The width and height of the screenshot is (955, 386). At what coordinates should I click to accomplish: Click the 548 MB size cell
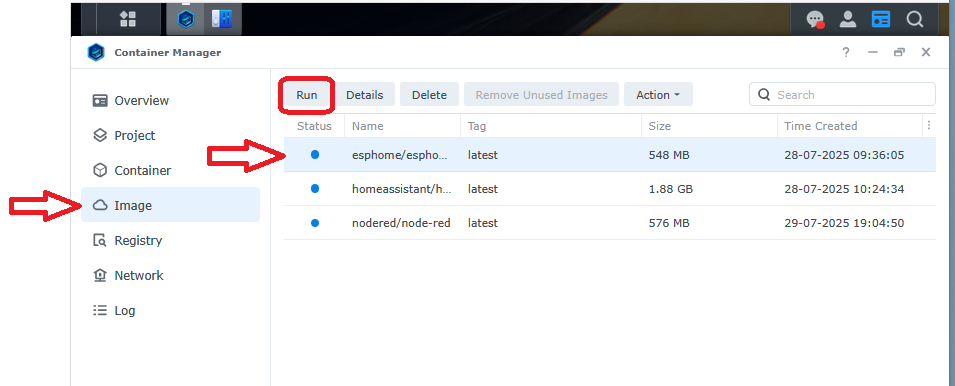[669, 155]
